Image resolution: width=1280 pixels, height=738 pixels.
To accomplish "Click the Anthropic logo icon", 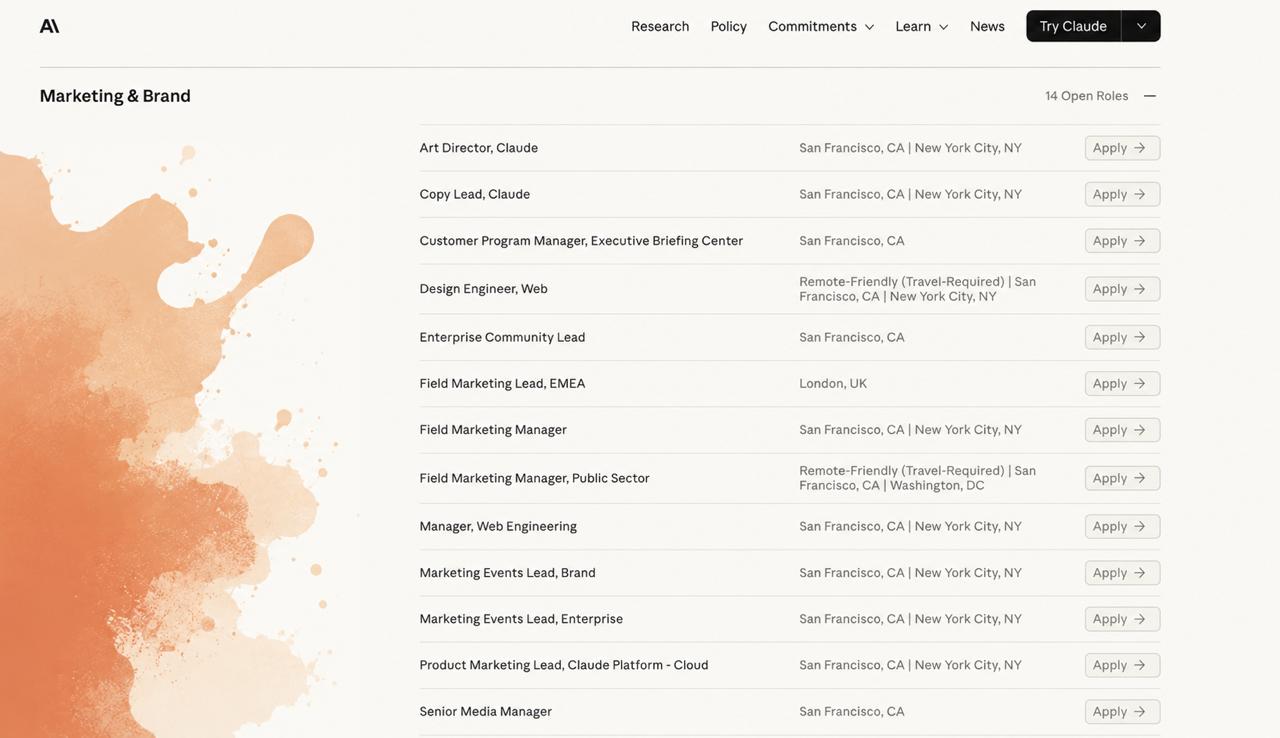I will 50,26.
